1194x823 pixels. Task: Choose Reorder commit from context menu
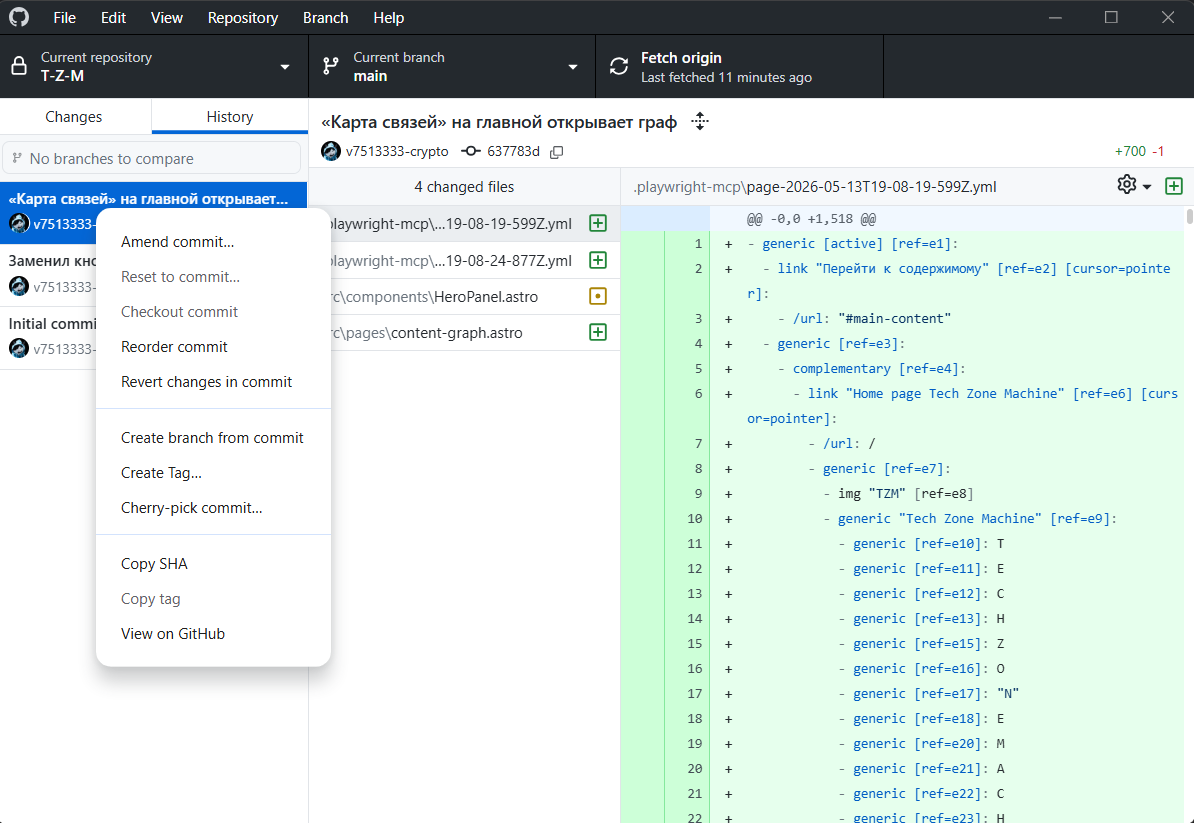(x=213, y=346)
